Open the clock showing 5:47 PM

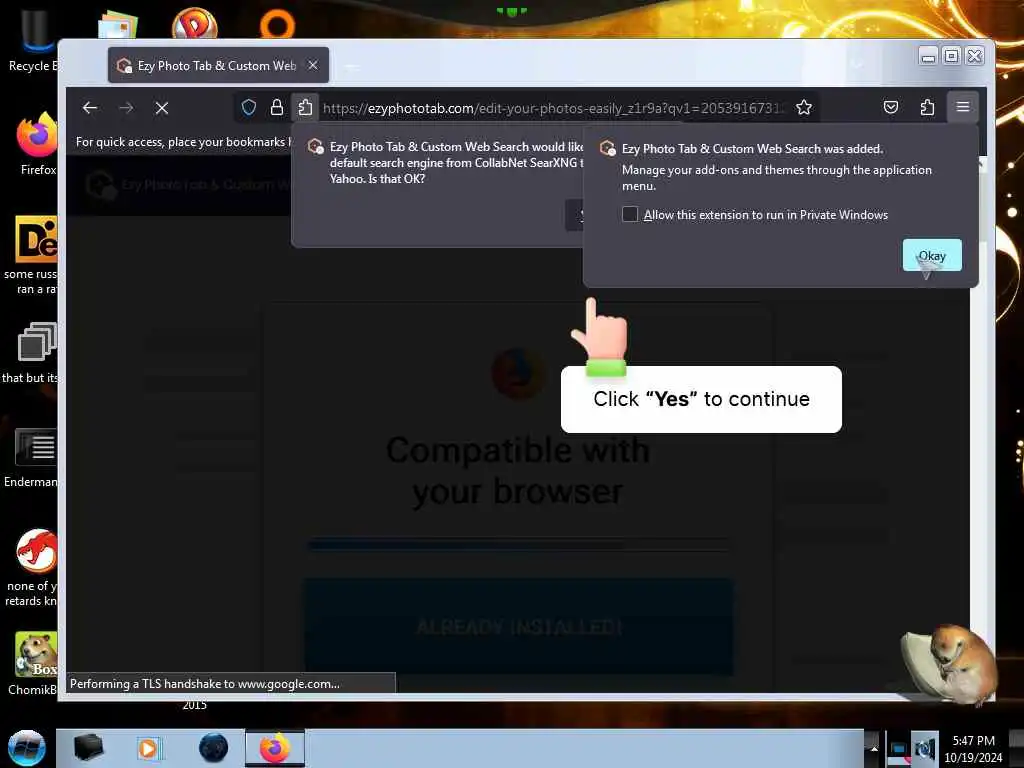click(x=973, y=749)
